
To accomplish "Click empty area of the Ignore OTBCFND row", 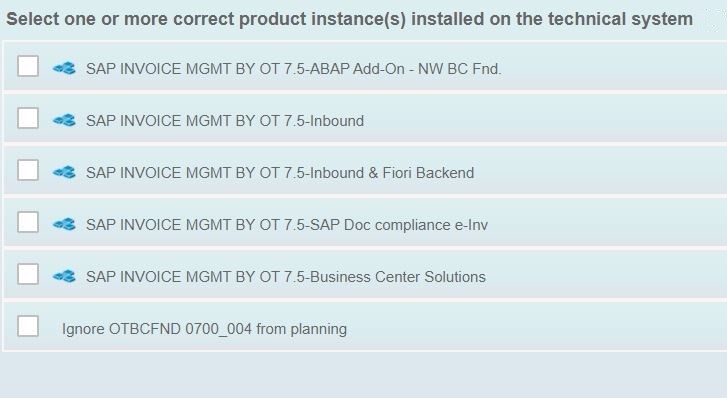I will (x=533, y=326).
